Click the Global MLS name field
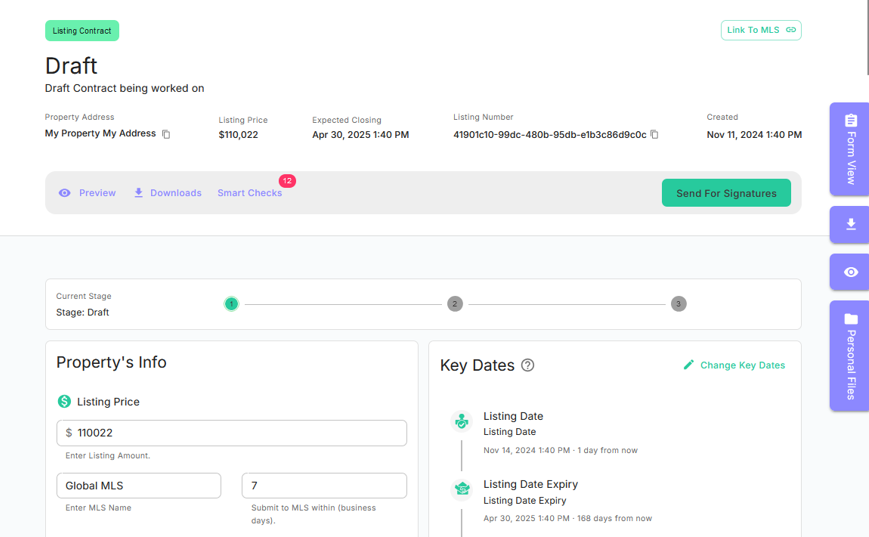This screenshot has height=537, width=869. pos(139,486)
